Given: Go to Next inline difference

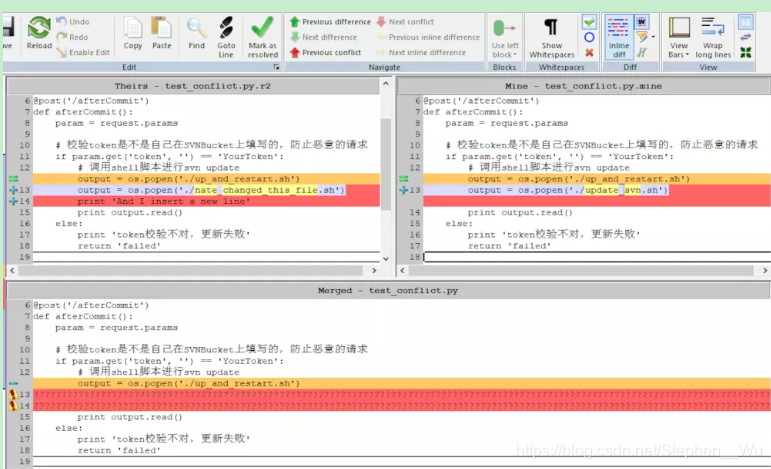Looking at the screenshot, I should (421, 52).
